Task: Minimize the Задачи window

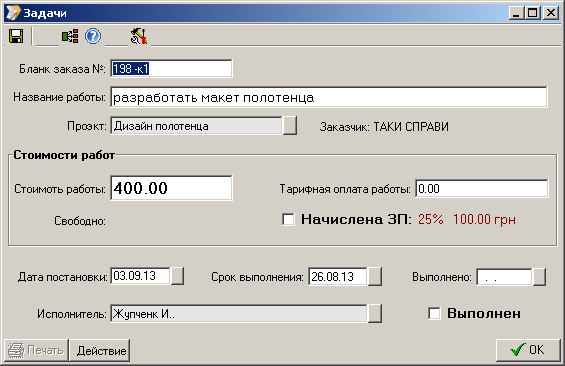Action: coord(516,13)
